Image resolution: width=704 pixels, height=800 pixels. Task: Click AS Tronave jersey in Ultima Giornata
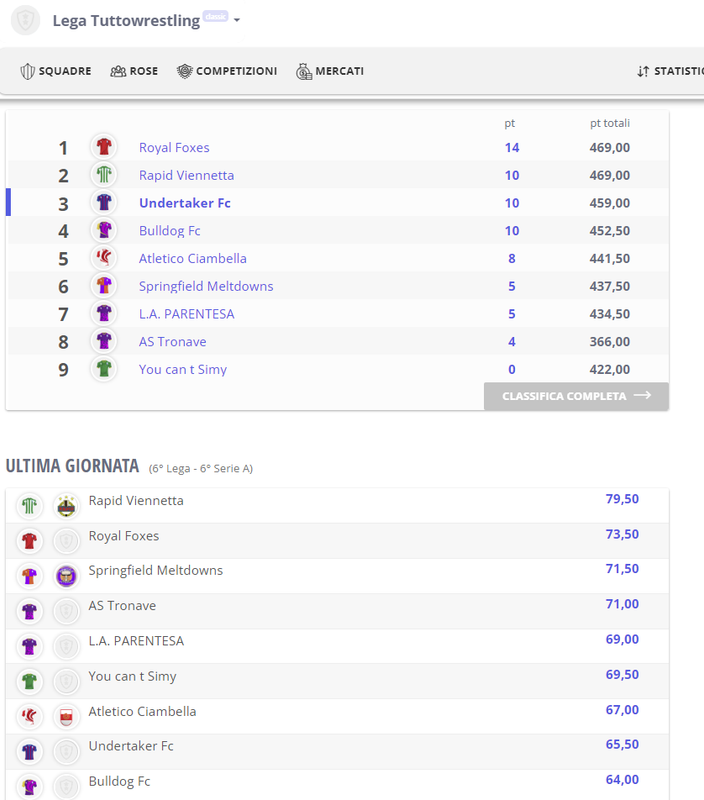pos(30,611)
